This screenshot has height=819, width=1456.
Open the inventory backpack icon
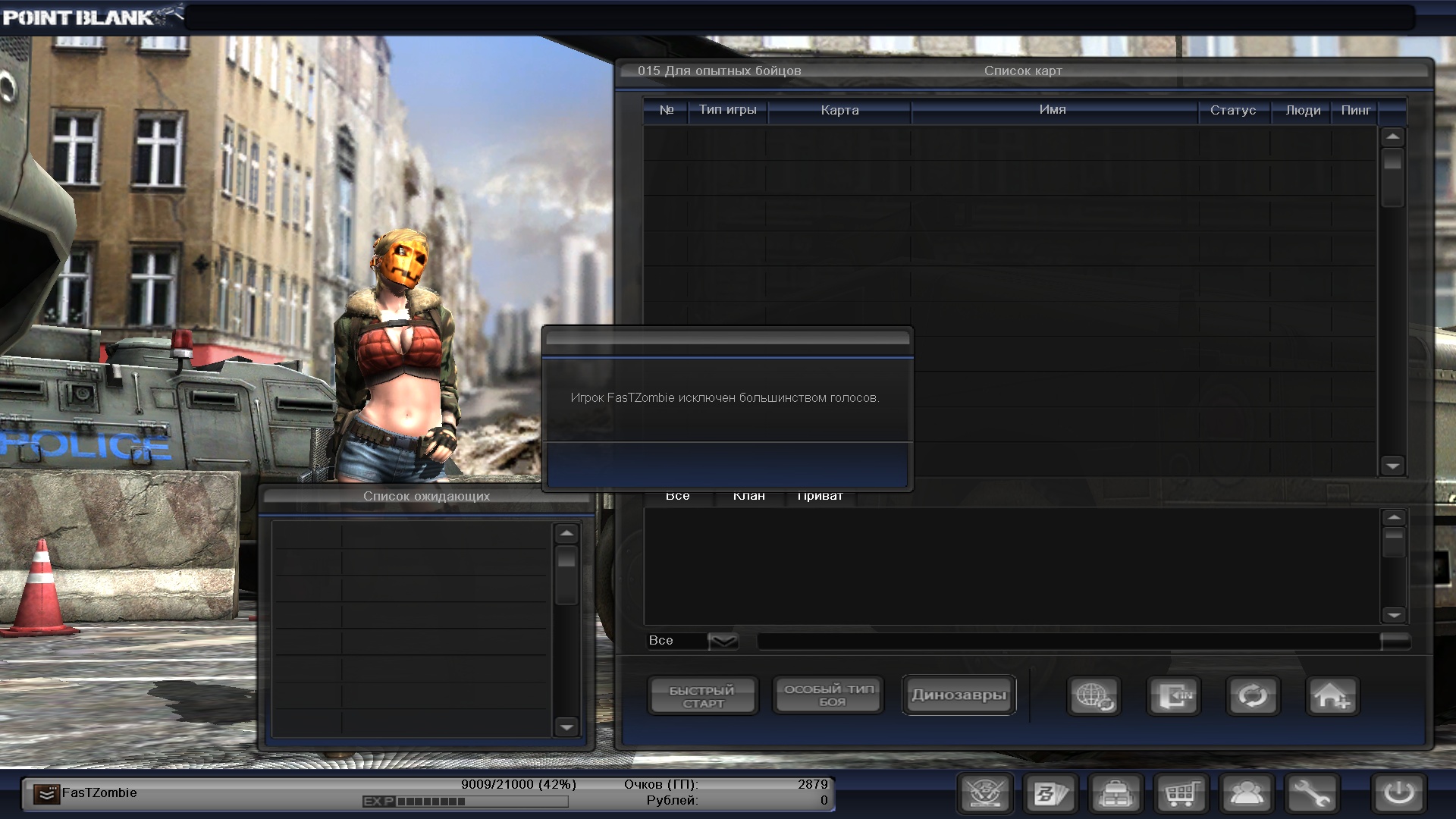click(x=1116, y=794)
